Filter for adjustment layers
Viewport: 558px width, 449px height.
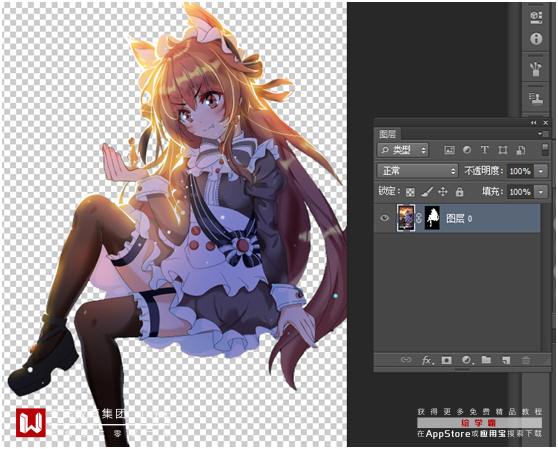[467, 150]
